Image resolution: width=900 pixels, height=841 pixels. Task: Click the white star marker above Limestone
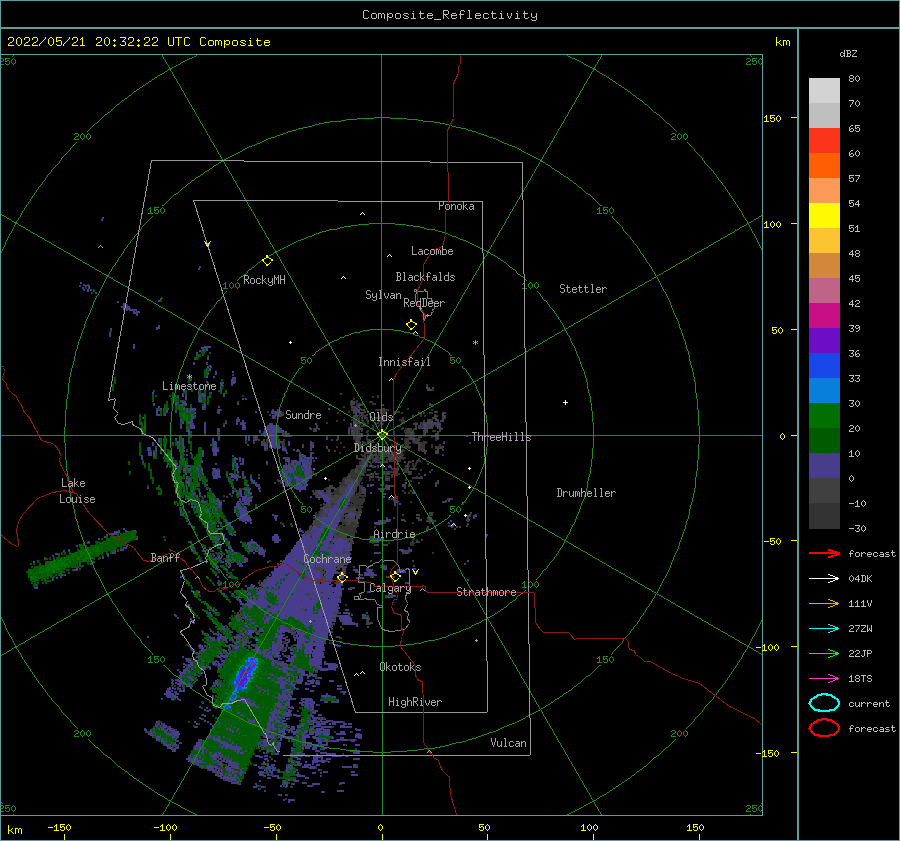point(189,377)
